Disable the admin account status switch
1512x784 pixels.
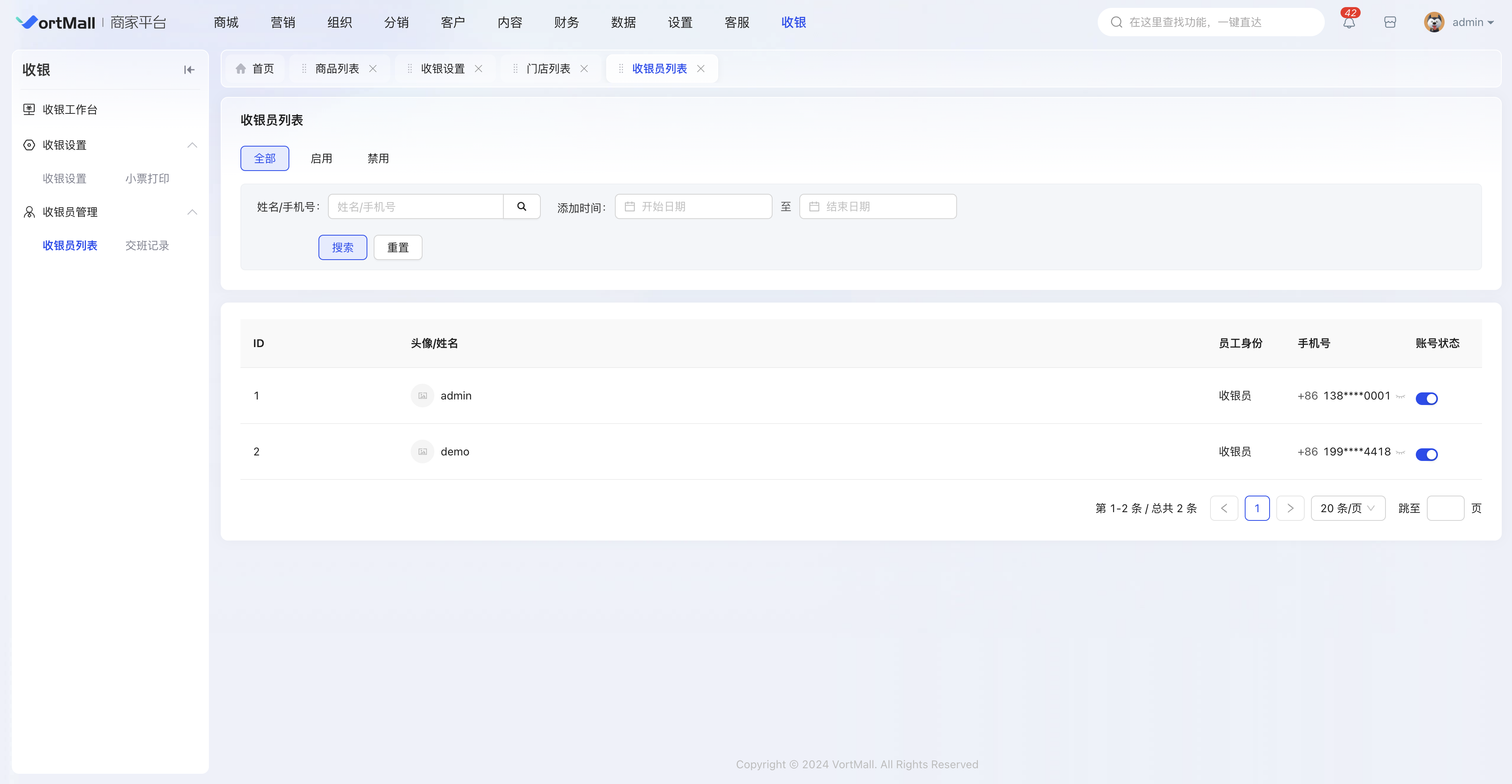point(1426,398)
